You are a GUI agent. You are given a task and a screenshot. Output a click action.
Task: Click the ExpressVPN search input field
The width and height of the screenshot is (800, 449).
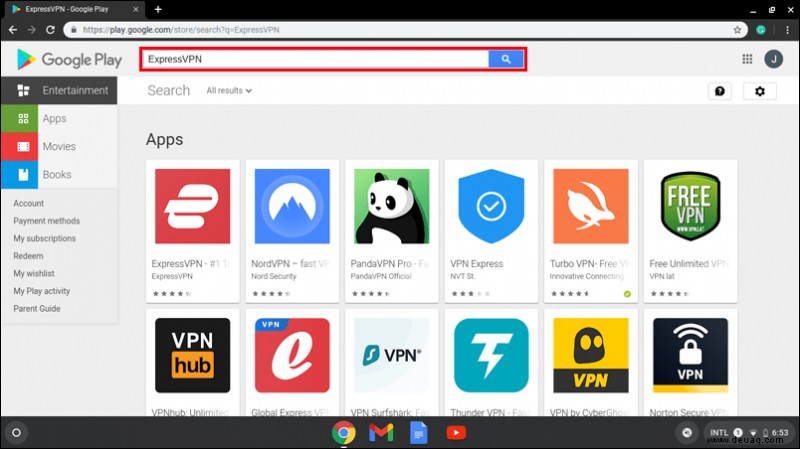click(315, 59)
